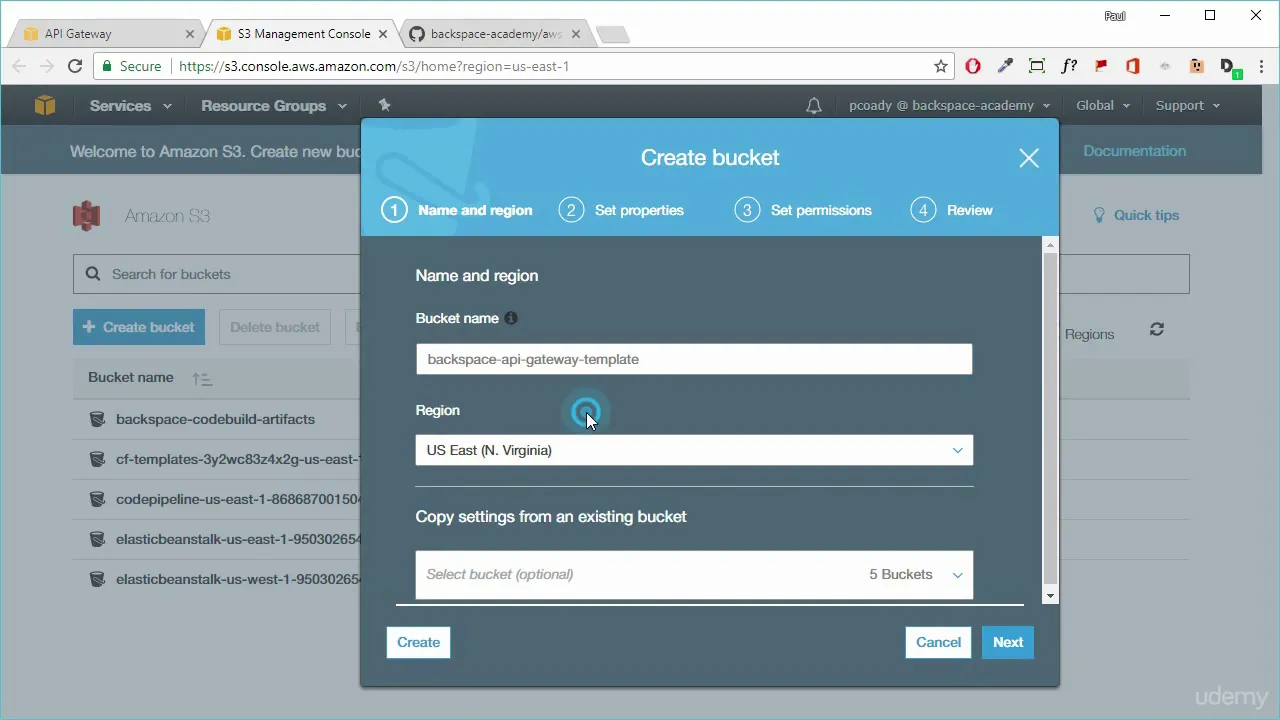Click the browser address bar URL
This screenshot has width=1280, height=720.
[374, 66]
